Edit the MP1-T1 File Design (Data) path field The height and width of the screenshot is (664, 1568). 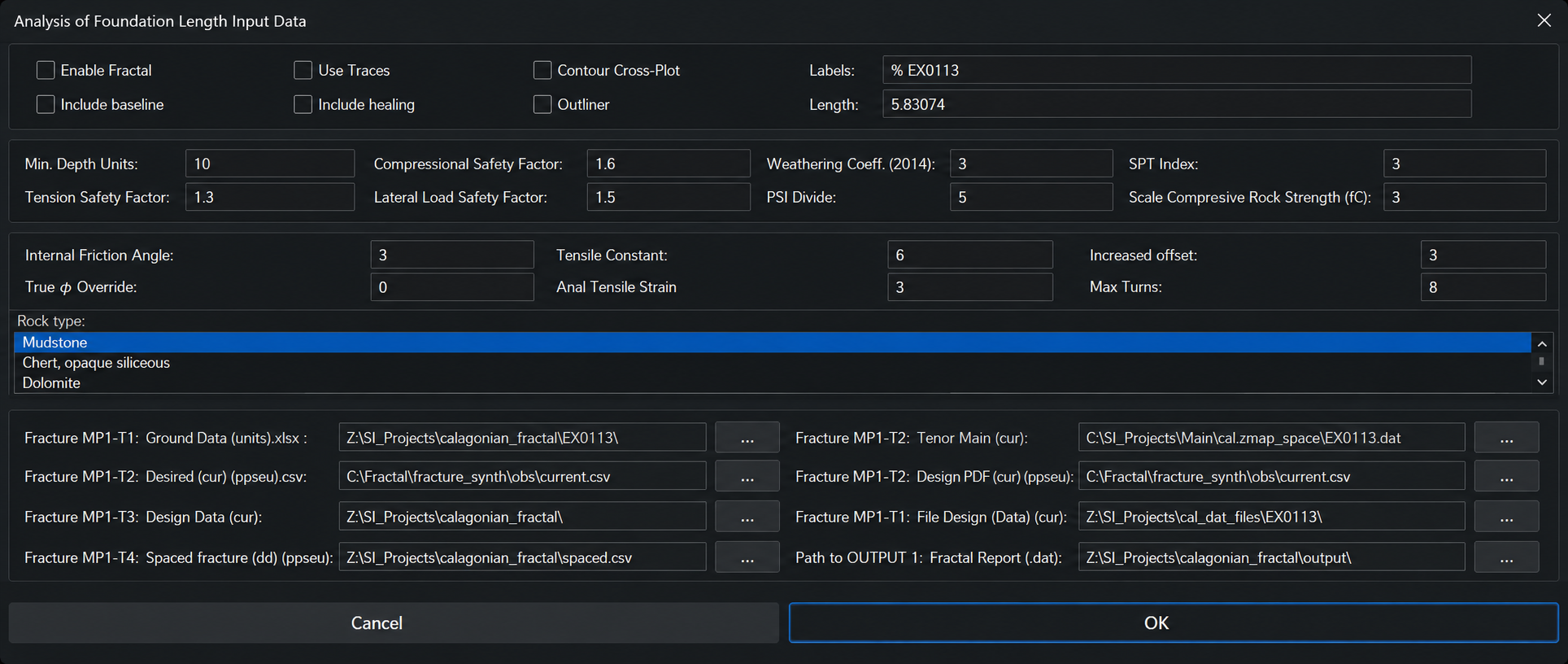pos(1272,517)
